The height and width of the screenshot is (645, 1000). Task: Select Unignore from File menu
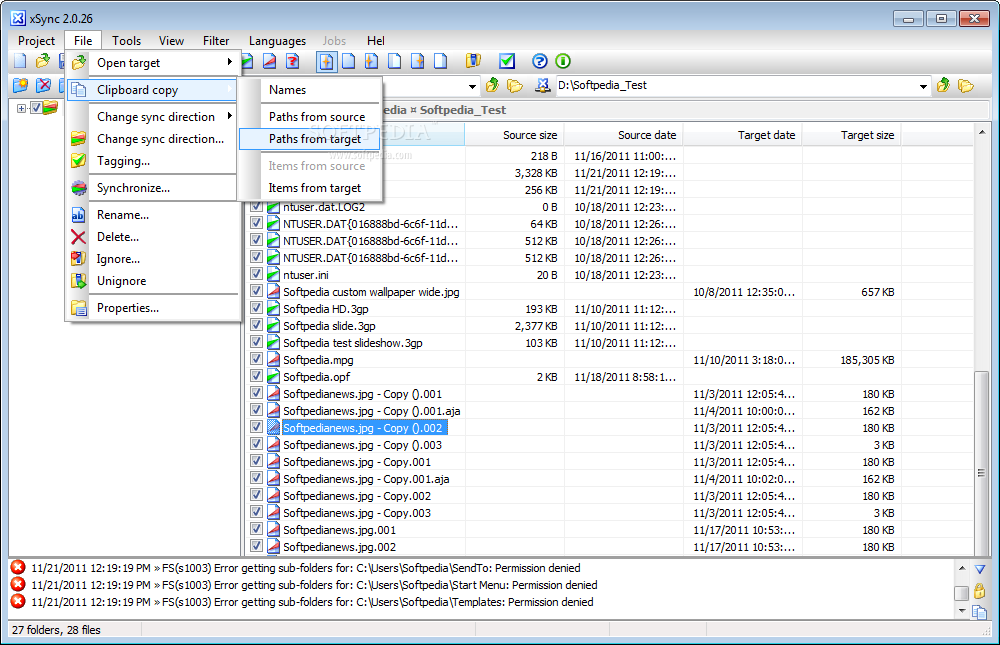(x=153, y=281)
